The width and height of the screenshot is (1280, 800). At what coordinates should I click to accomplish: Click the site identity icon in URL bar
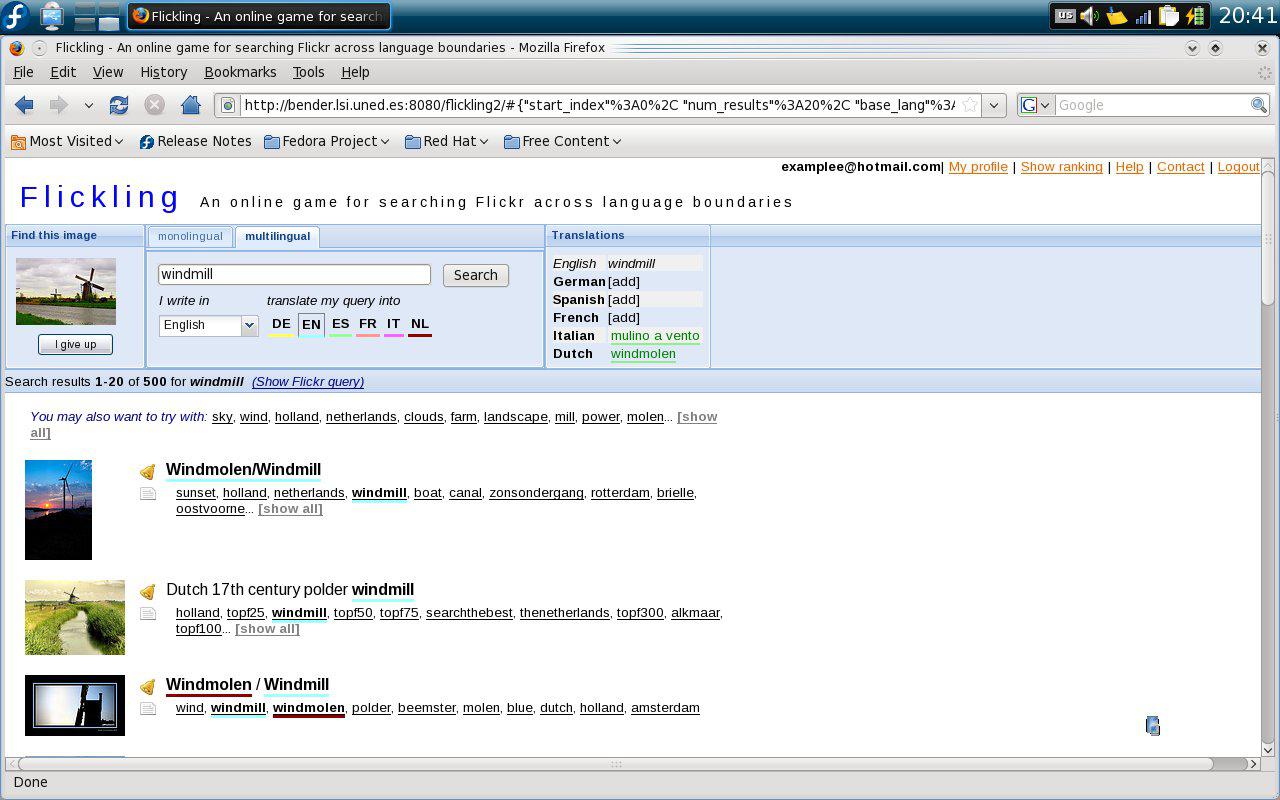pyautogui.click(x=228, y=105)
